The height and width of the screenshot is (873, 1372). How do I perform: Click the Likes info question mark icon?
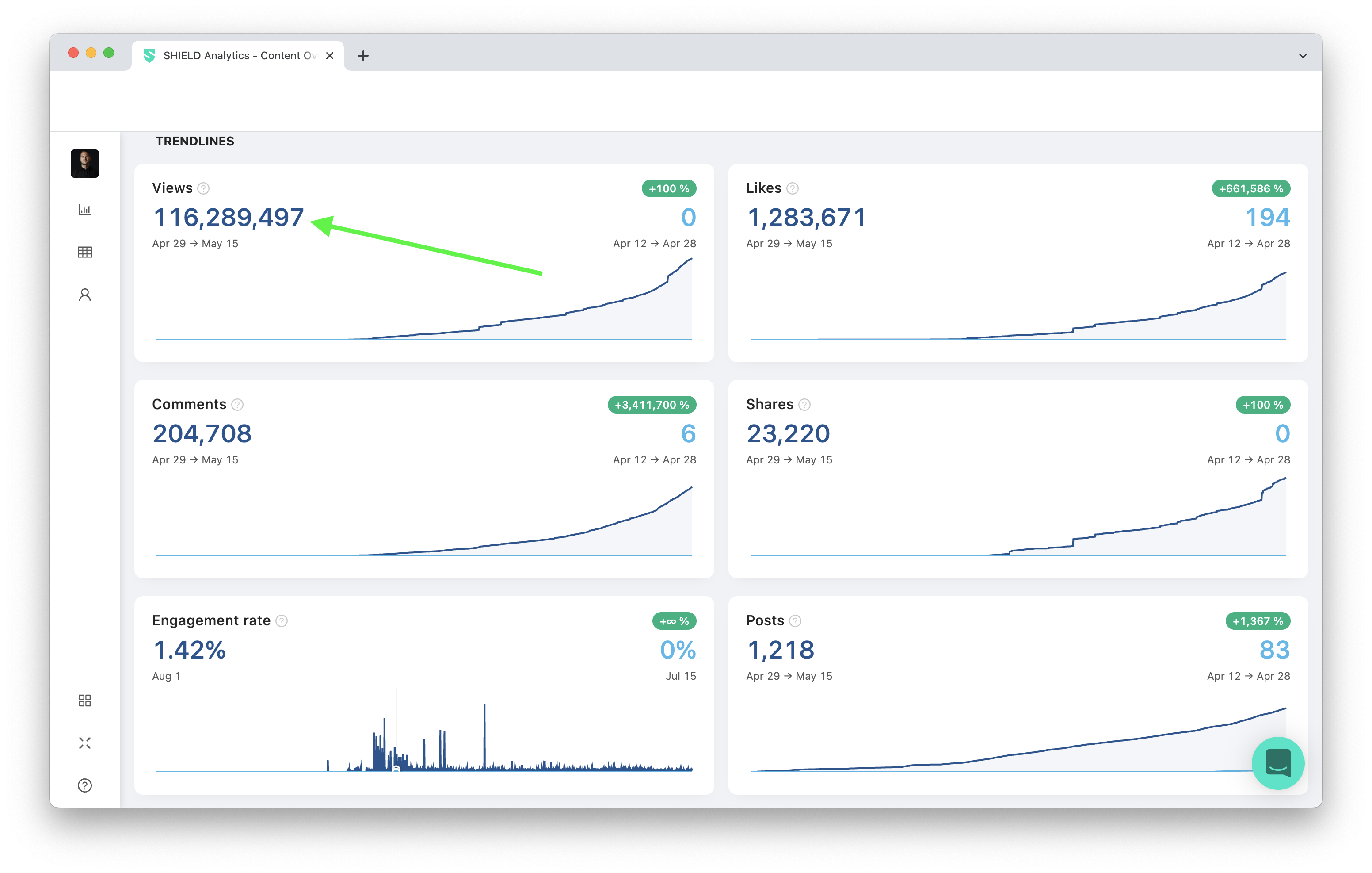(793, 188)
